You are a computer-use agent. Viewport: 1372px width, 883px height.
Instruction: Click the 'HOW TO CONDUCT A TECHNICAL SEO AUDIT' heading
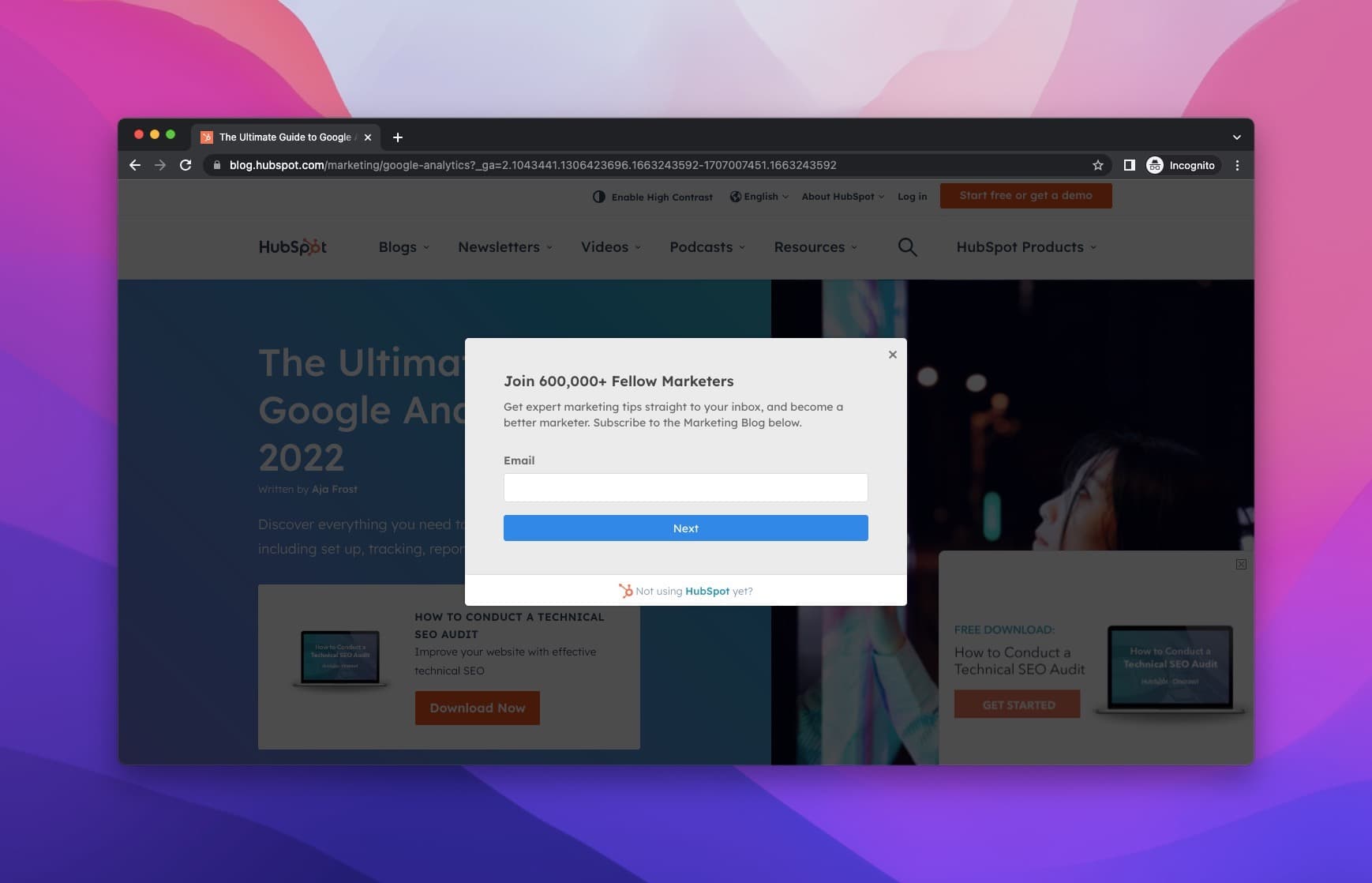[x=509, y=626]
